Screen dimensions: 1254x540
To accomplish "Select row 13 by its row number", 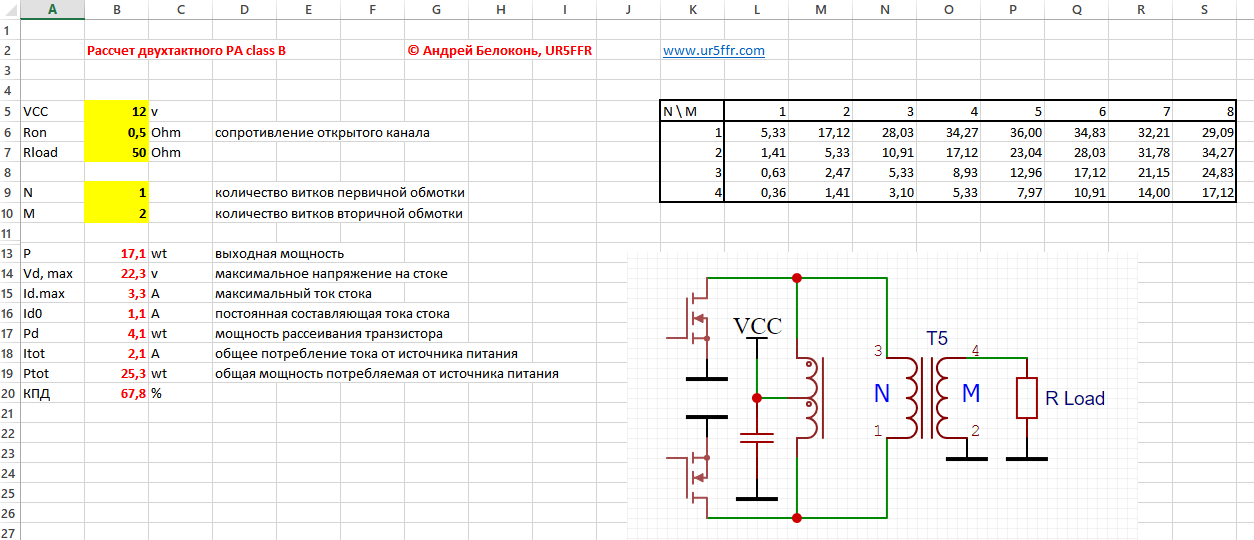I will pyautogui.click(x=9, y=253).
